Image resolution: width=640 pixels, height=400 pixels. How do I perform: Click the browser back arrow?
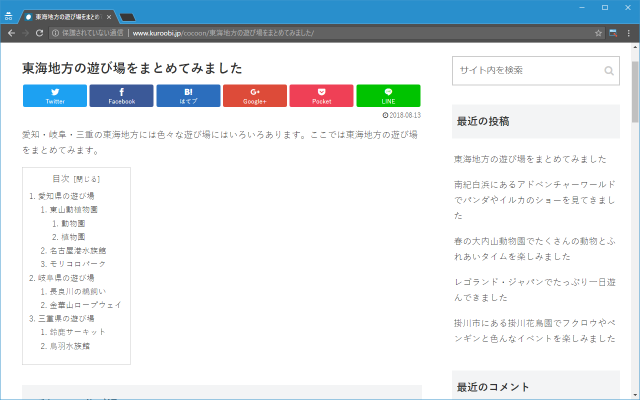[x=10, y=33]
